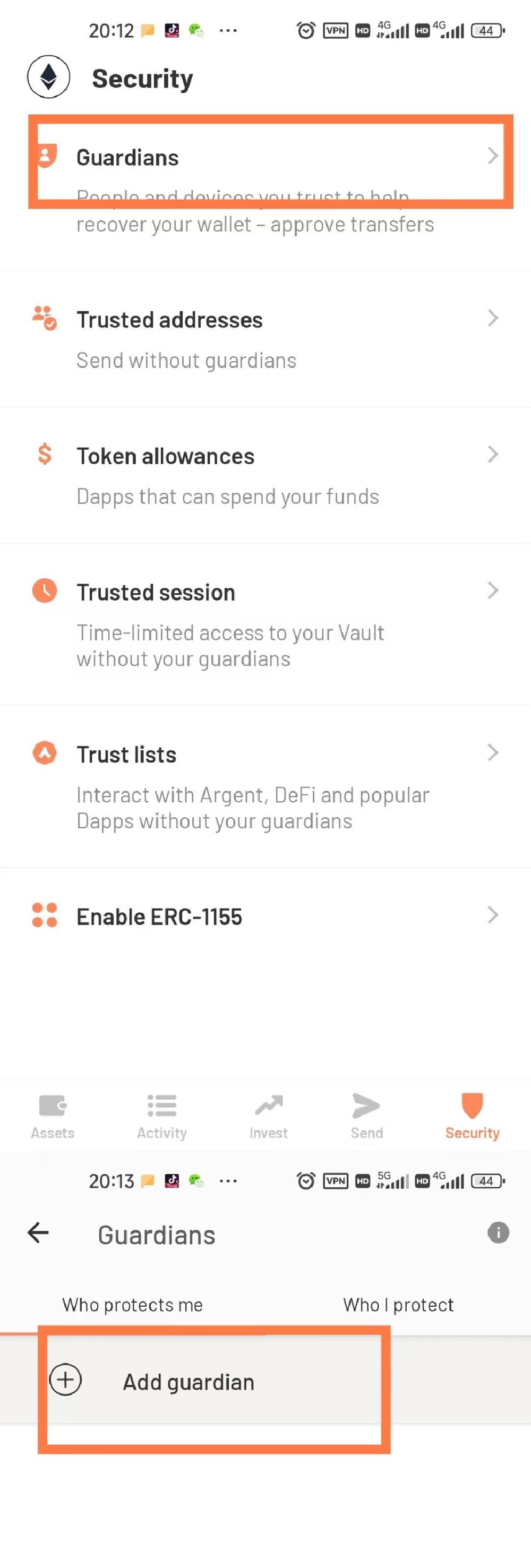
Task: Tap the Trusted session clock icon
Action: point(45,590)
